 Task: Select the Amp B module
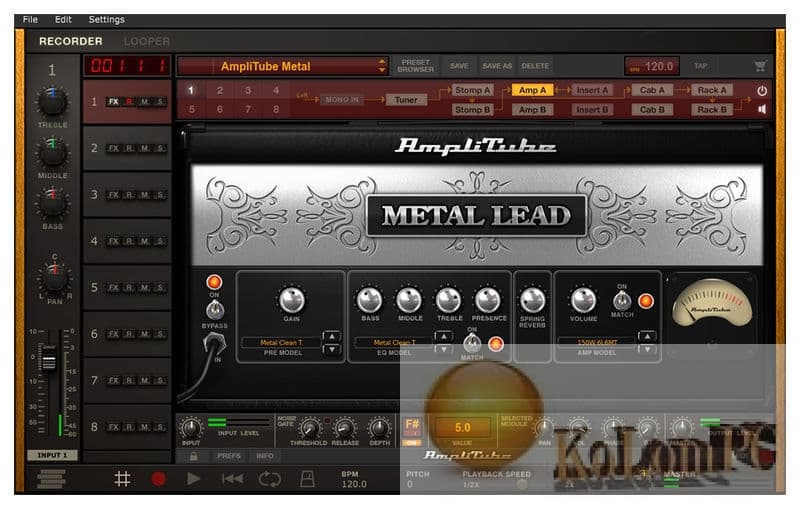(532, 110)
